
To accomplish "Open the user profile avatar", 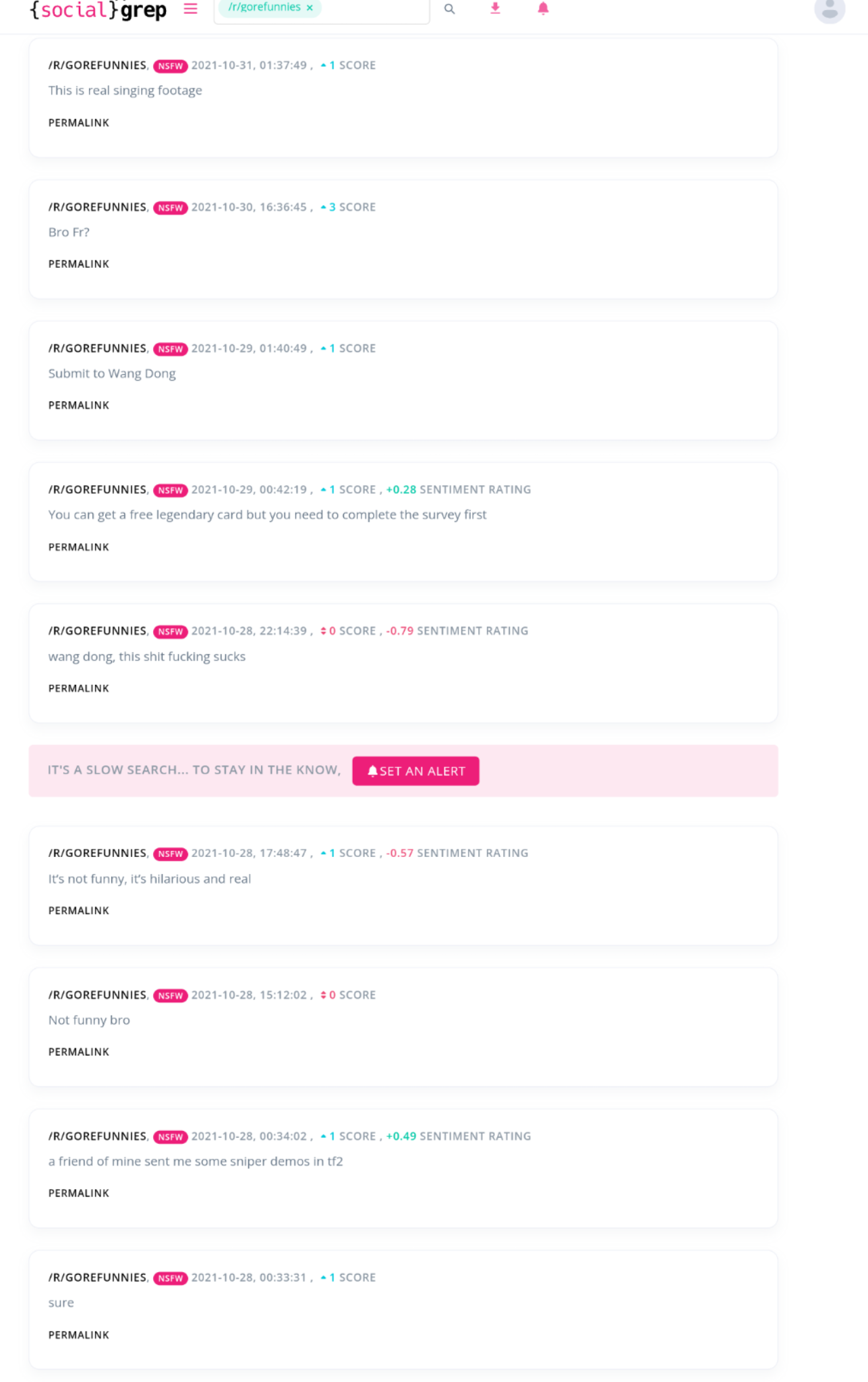I will (x=830, y=9).
